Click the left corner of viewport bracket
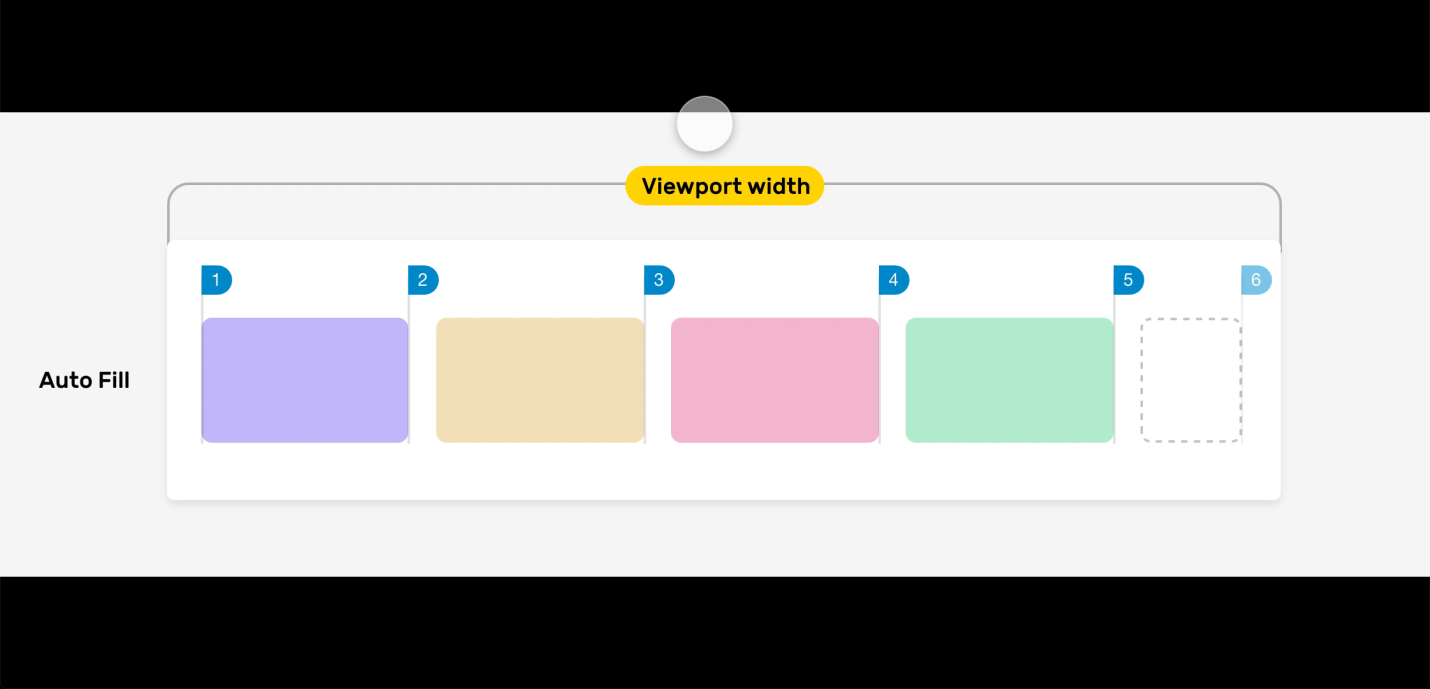Image resolution: width=1430 pixels, height=689 pixels. tap(174, 190)
